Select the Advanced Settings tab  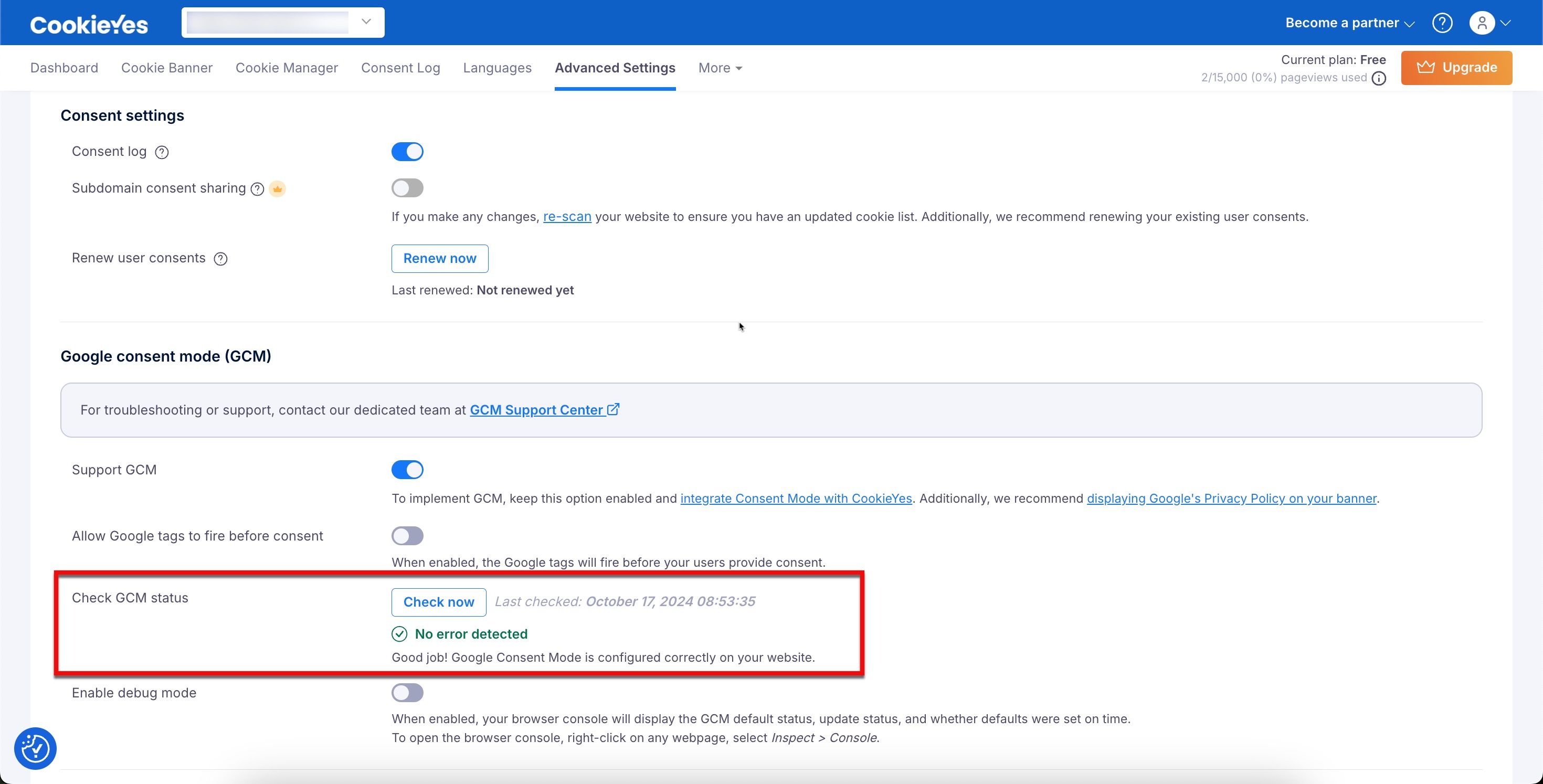[x=615, y=68]
